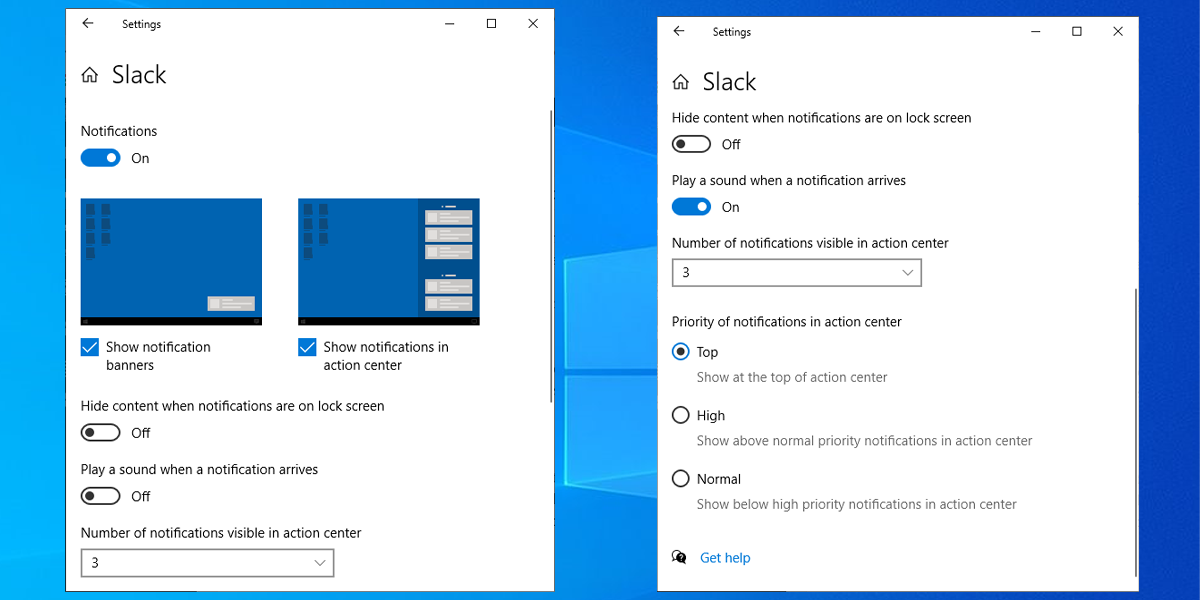Uncheck Show notification banners
1200x600 pixels.
[90, 348]
